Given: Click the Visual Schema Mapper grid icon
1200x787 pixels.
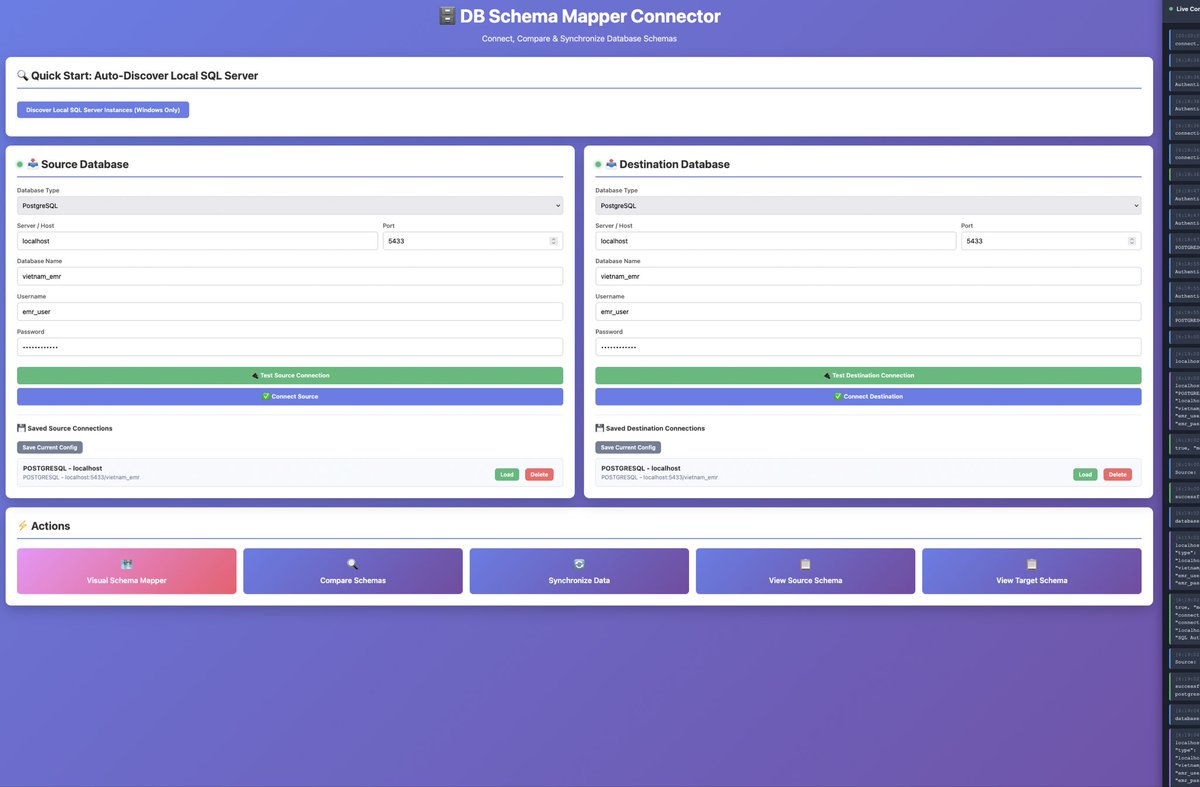Looking at the screenshot, I should click(x=126, y=563).
